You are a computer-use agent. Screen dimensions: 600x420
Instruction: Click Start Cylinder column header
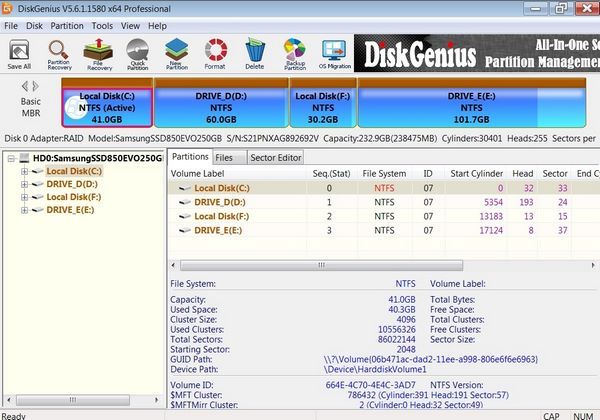476,174
